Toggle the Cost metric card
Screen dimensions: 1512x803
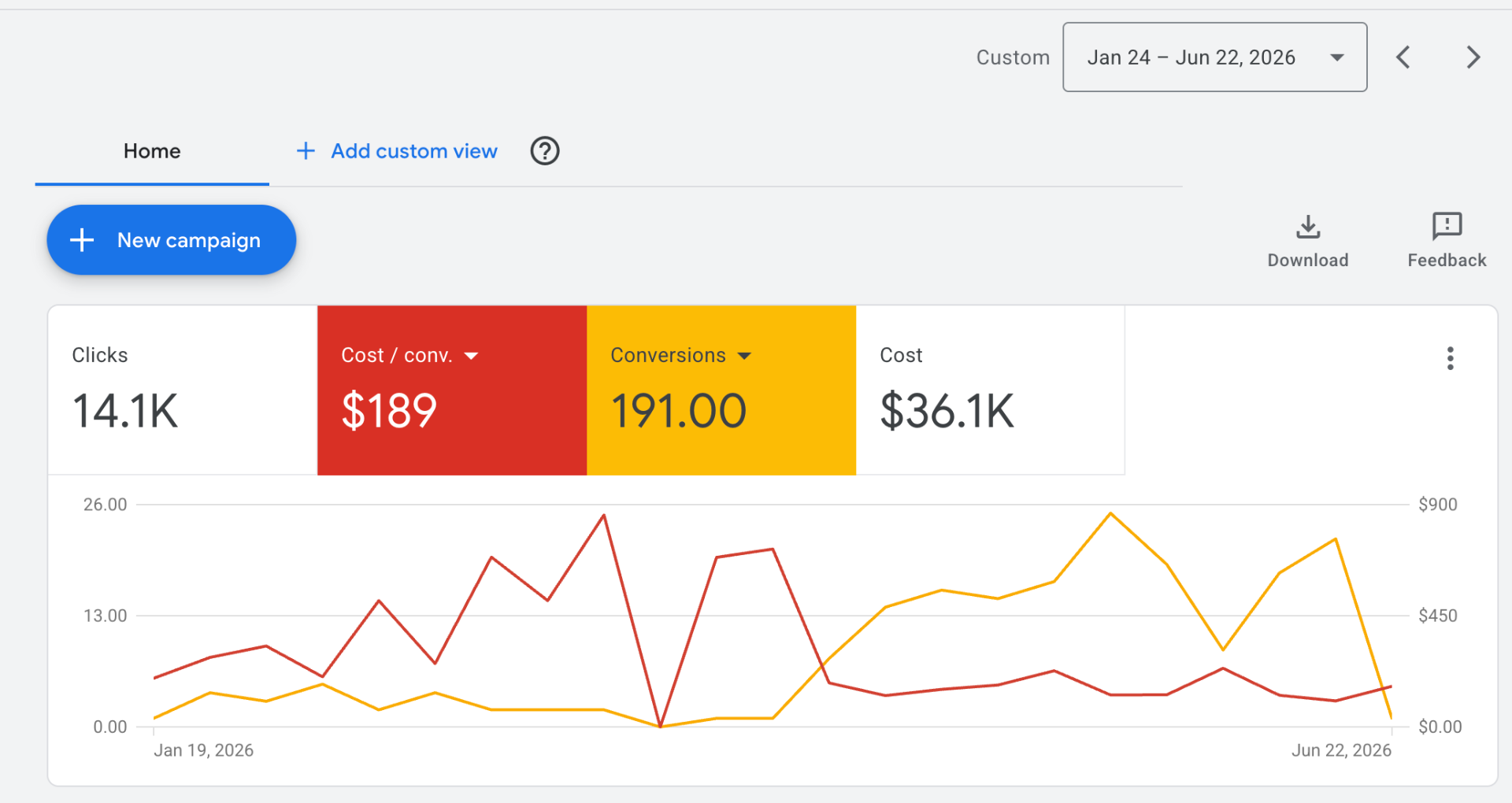990,390
